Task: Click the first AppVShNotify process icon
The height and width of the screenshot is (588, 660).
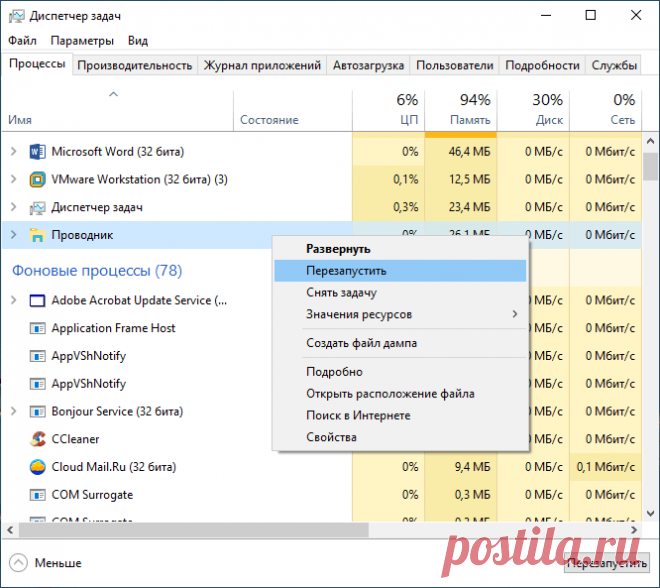Action: pos(37,356)
